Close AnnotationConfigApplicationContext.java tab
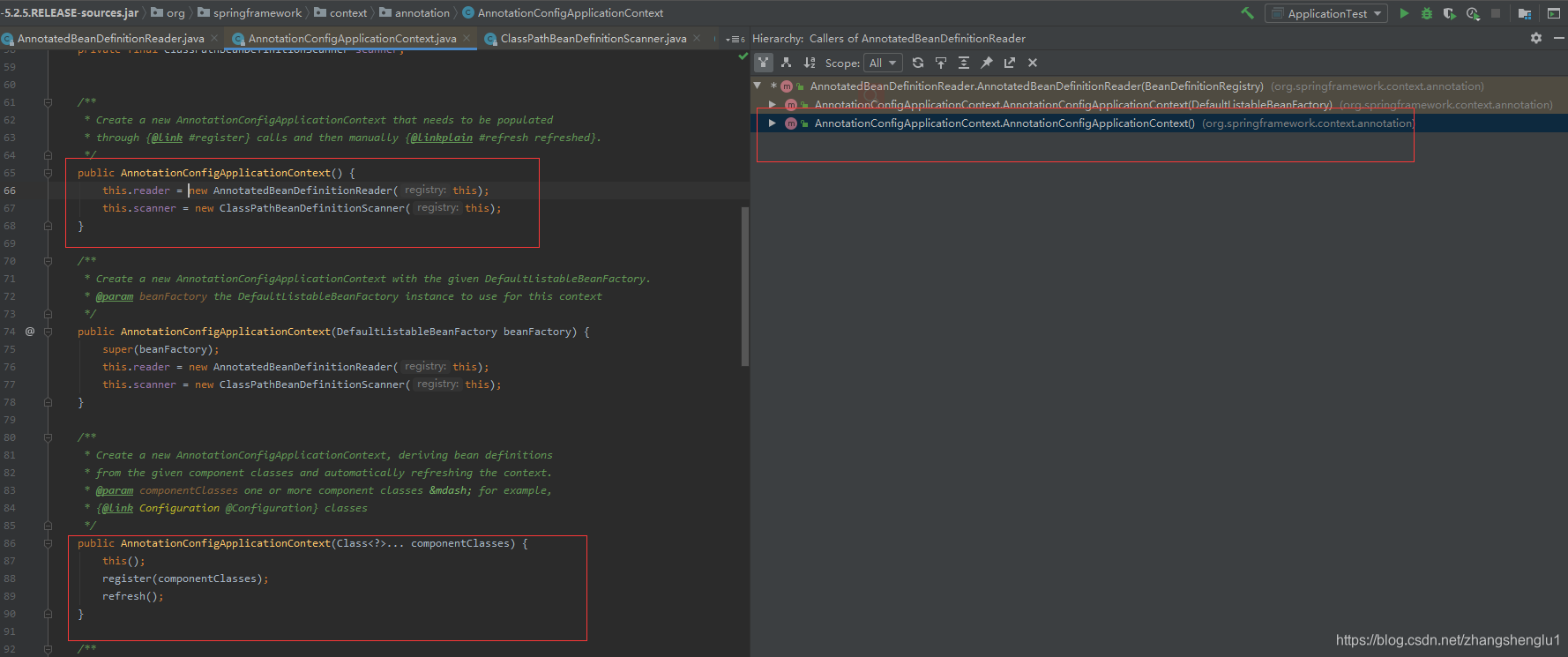Viewport: 1568px width, 657px height. [x=467, y=38]
